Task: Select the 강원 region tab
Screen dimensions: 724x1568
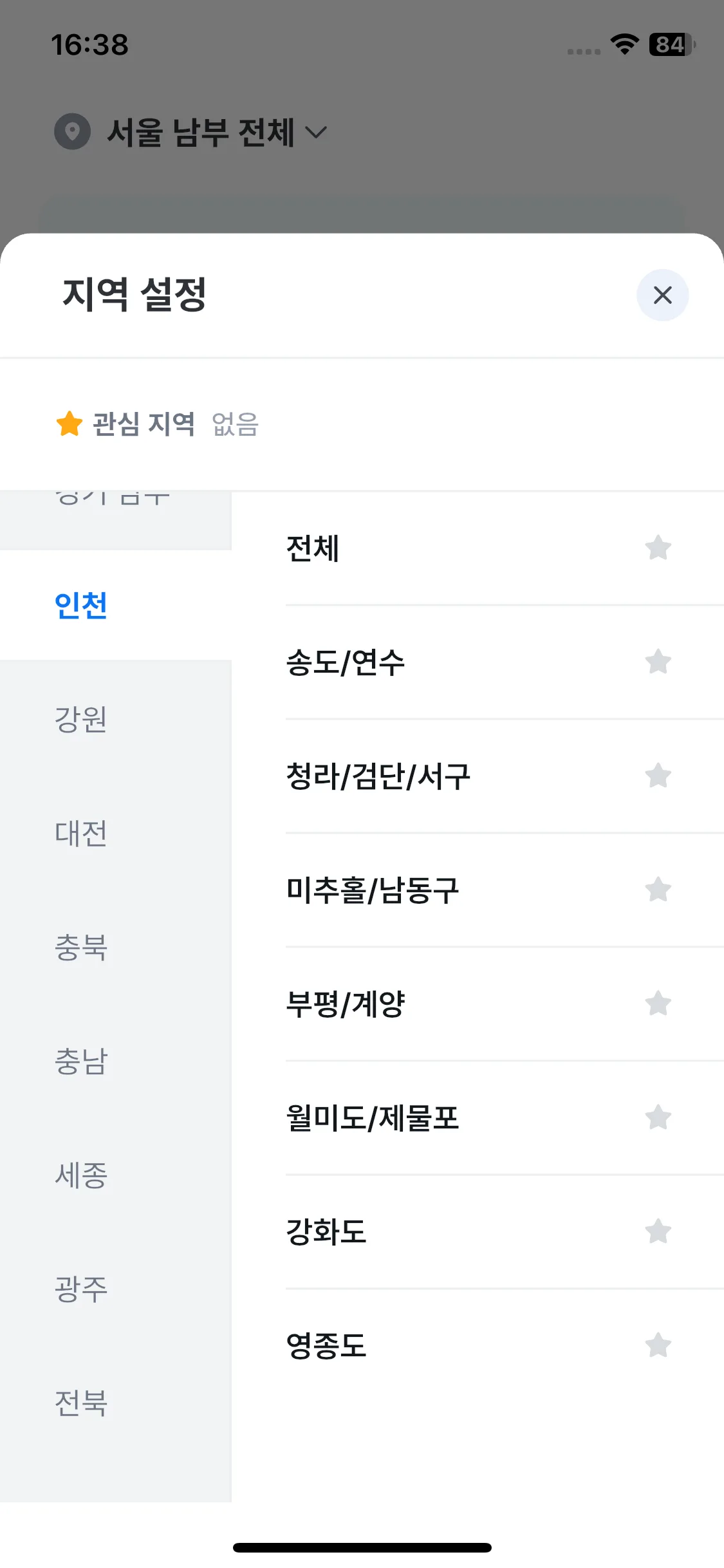Action: (x=116, y=719)
